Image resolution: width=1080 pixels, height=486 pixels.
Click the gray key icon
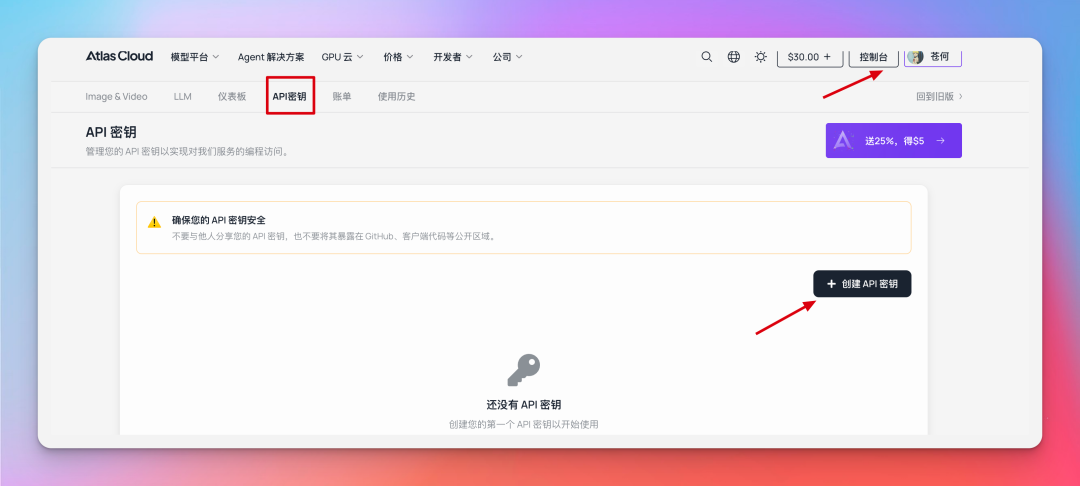click(x=523, y=370)
